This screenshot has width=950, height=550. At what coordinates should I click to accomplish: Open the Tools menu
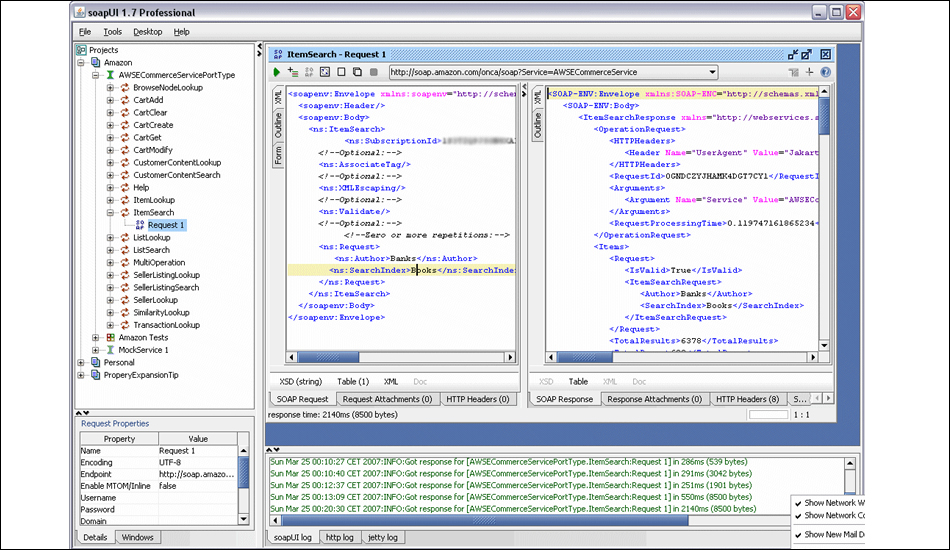click(x=112, y=31)
